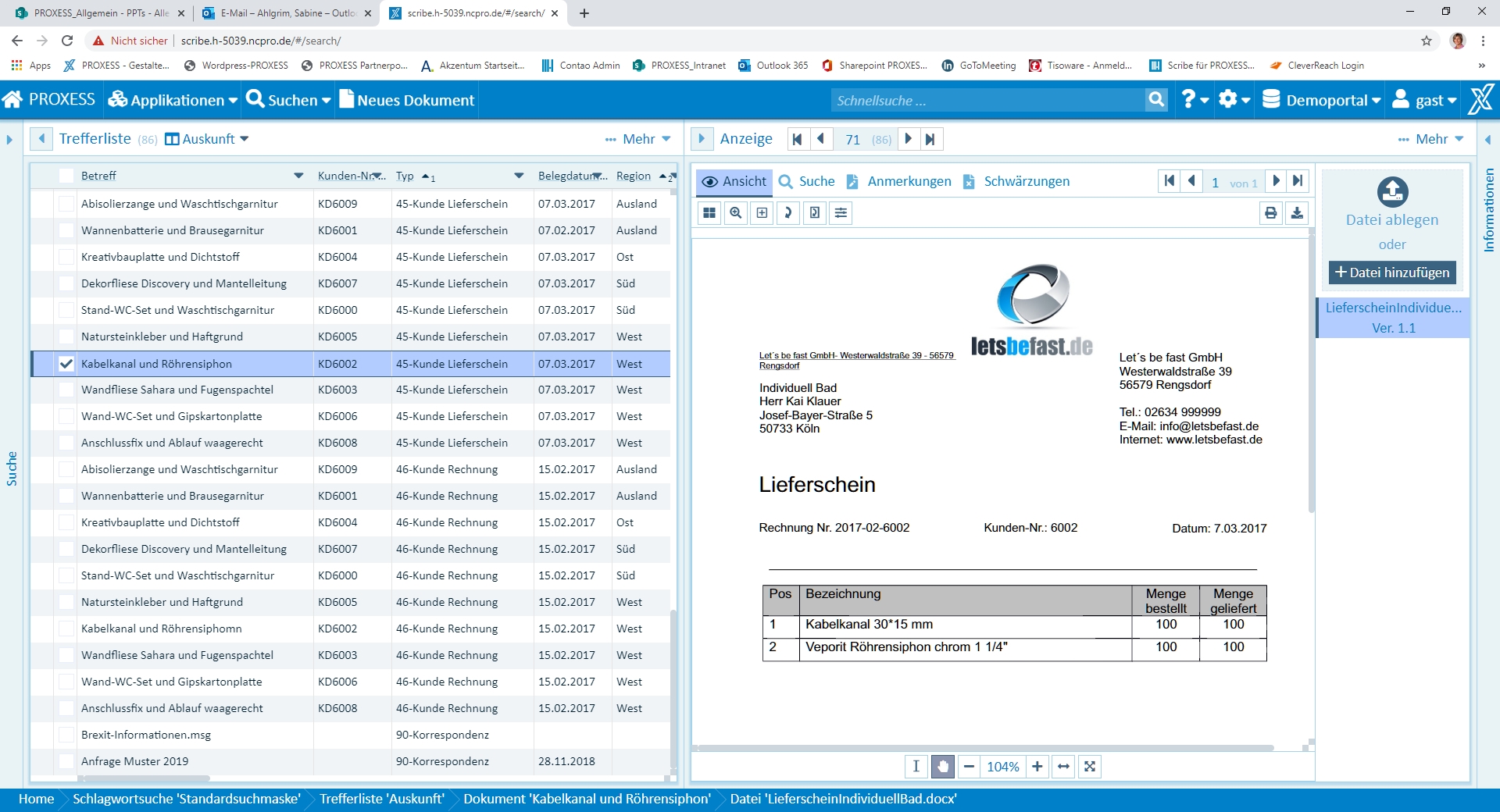Check the Wandfliese Sahara Lieferschein checkbox
The height and width of the screenshot is (812, 1500).
(x=66, y=390)
